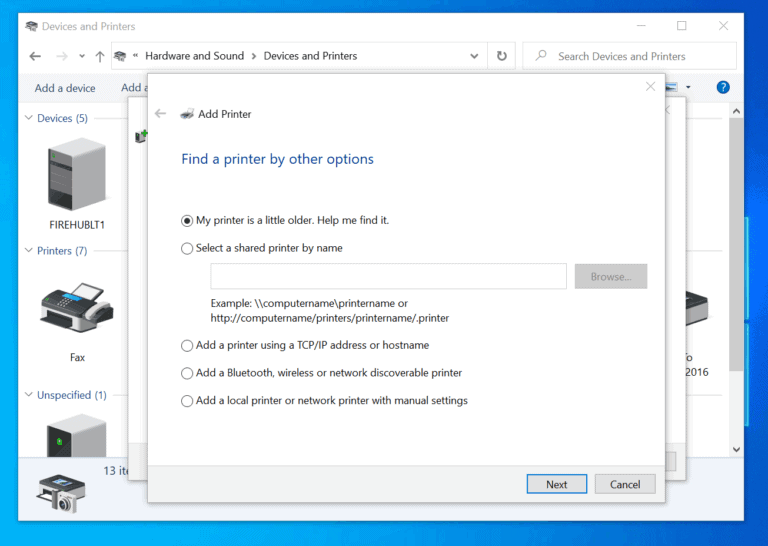This screenshot has width=768, height=546.
Task: Focus the Search Devices and Printers box
Action: tap(629, 56)
